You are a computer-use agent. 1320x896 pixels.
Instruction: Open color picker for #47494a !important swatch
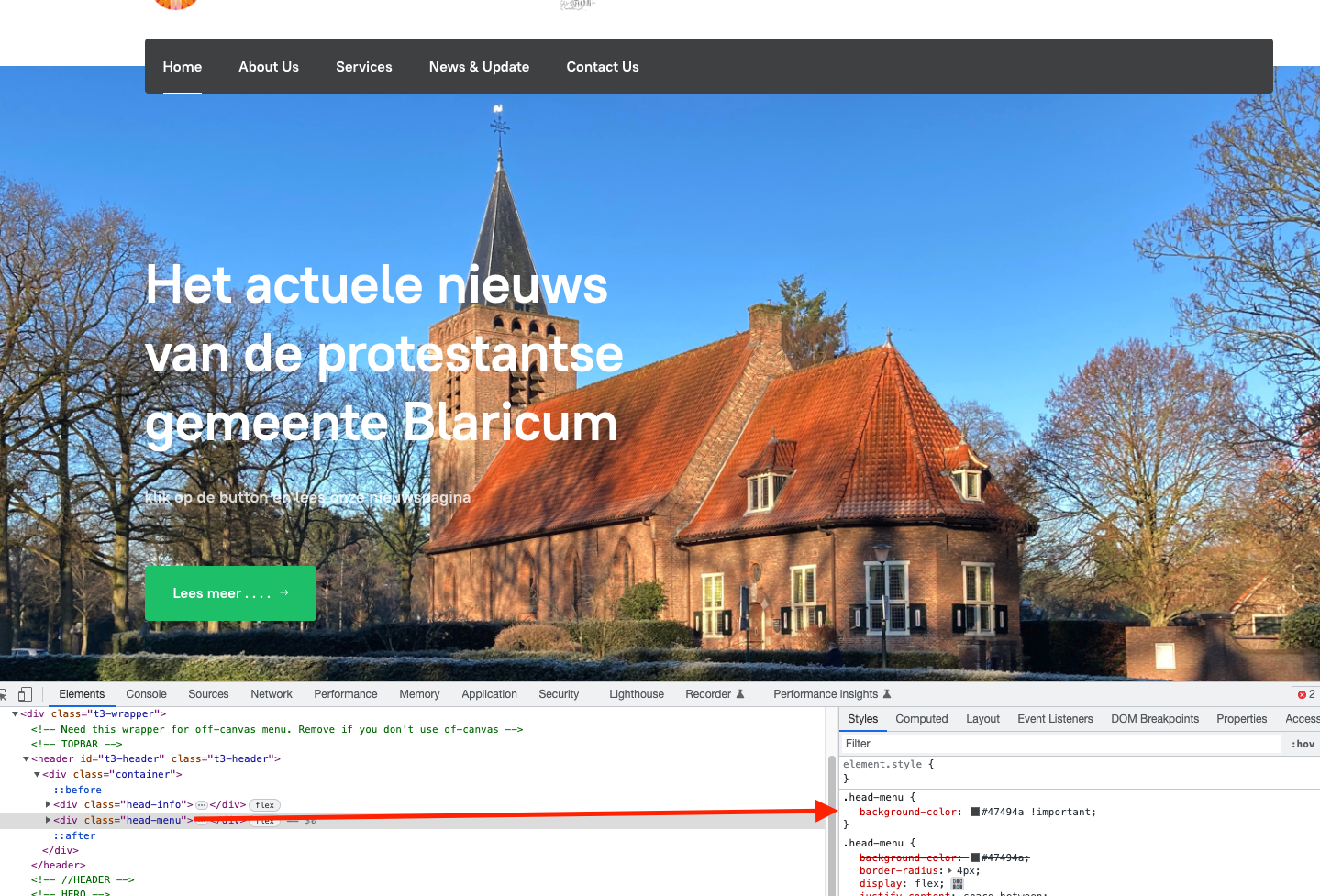pyautogui.click(x=975, y=812)
